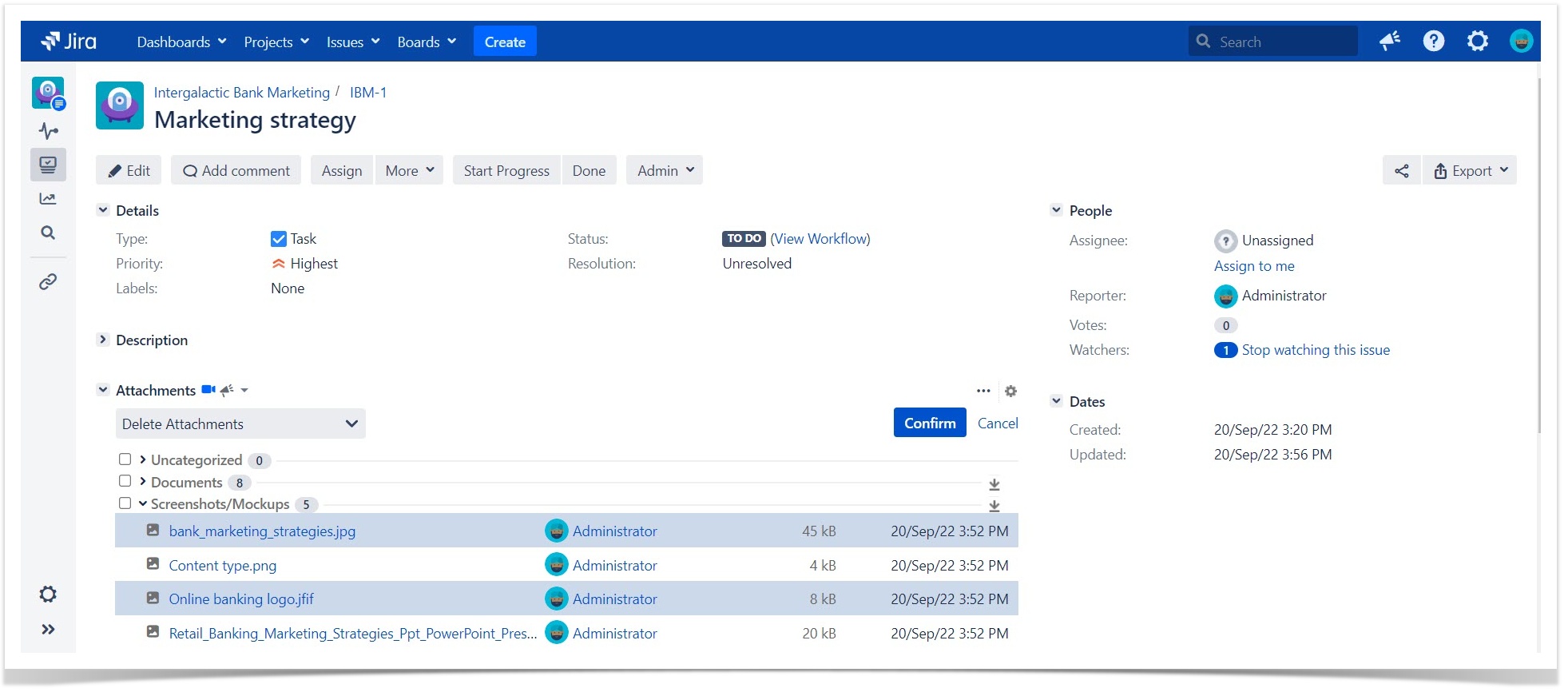This screenshot has width=1568, height=692.
Task: Open the activity pulse icon in sidebar
Action: coord(48,130)
